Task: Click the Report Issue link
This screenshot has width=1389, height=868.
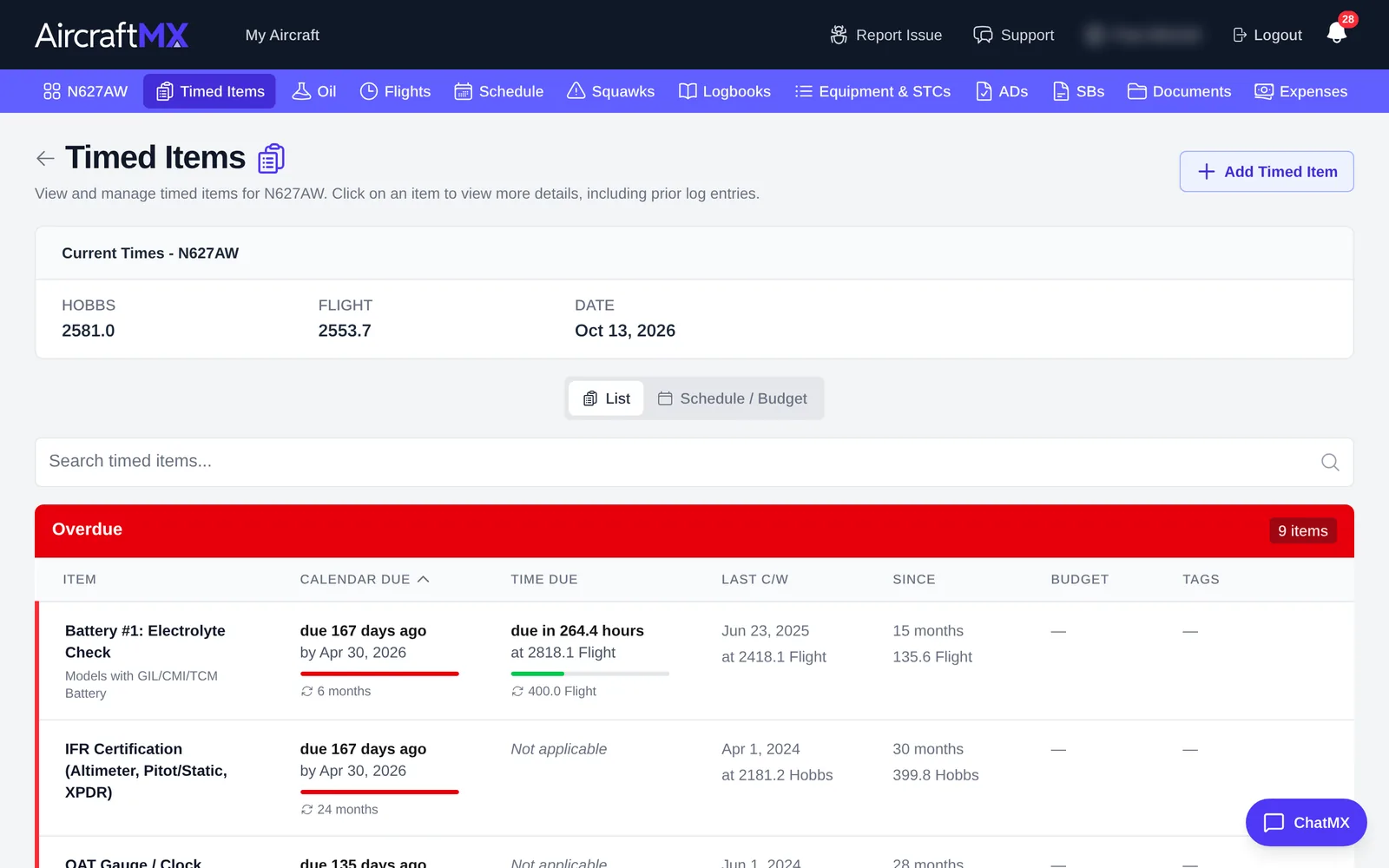Action: tap(886, 35)
